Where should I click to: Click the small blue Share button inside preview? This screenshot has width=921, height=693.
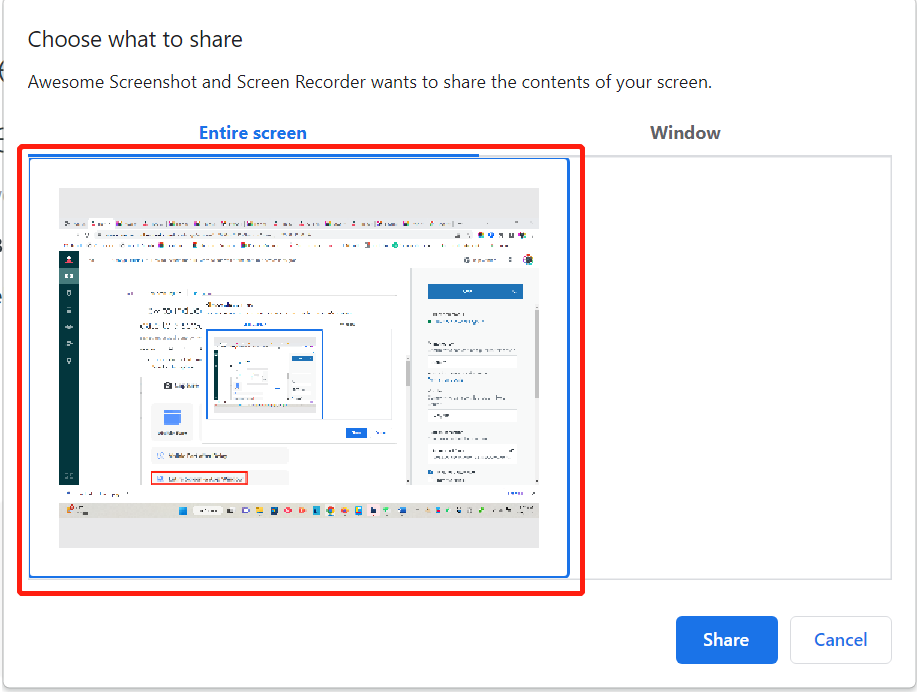coord(355,432)
